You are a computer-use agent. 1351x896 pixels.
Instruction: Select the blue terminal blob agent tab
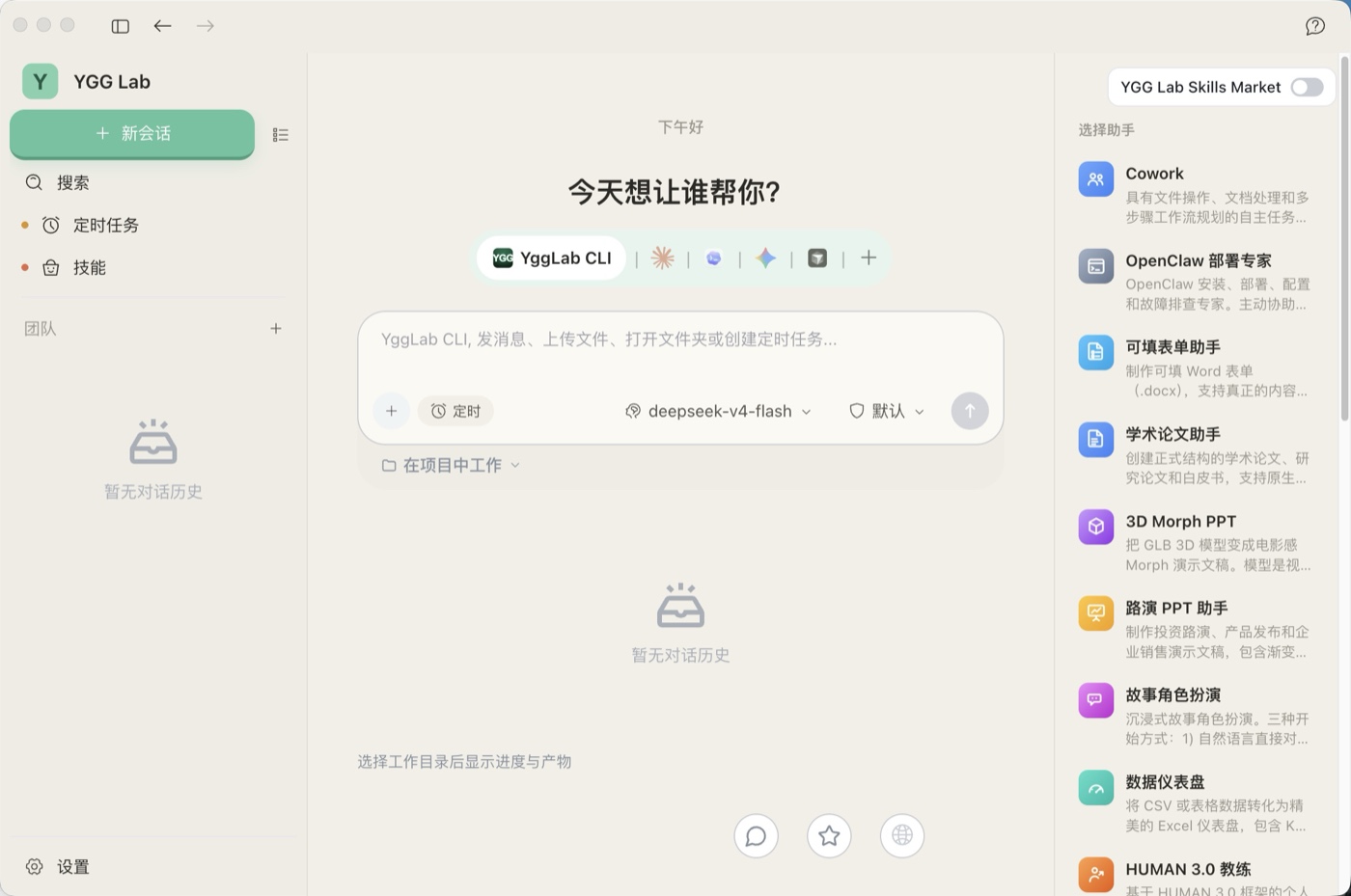click(714, 258)
